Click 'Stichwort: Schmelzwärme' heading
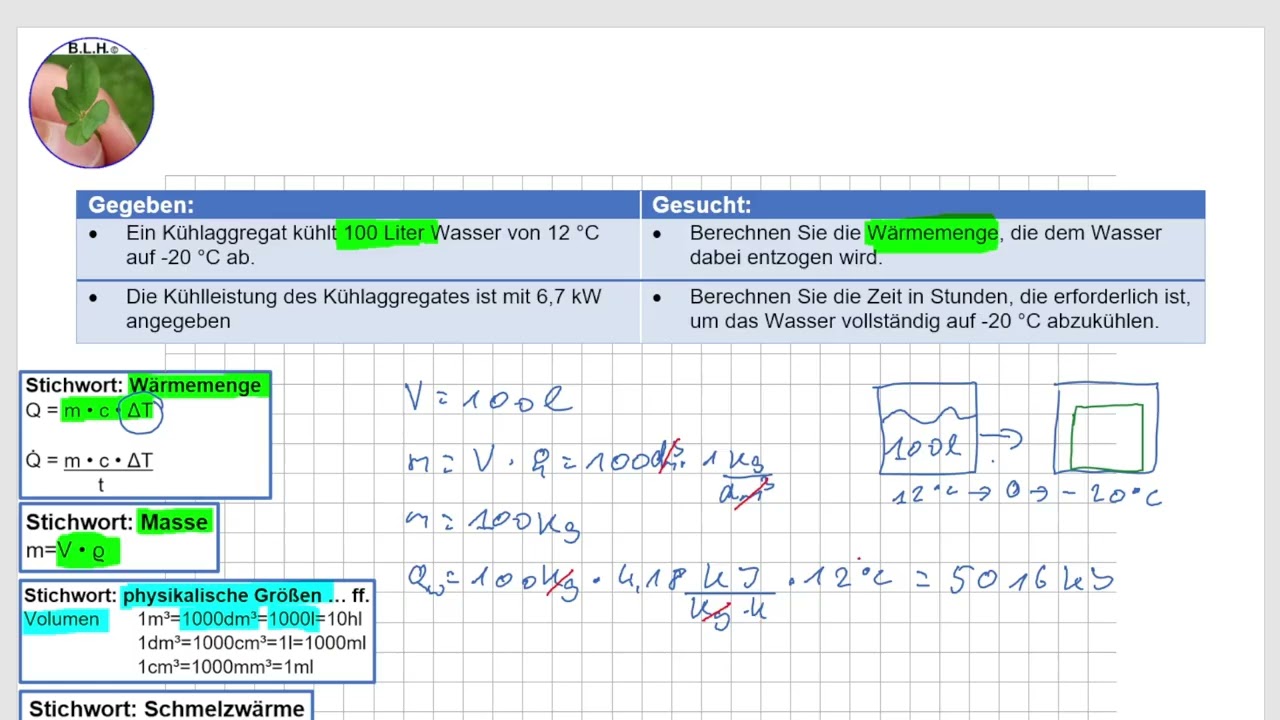This screenshot has width=1280, height=720. tap(167, 709)
